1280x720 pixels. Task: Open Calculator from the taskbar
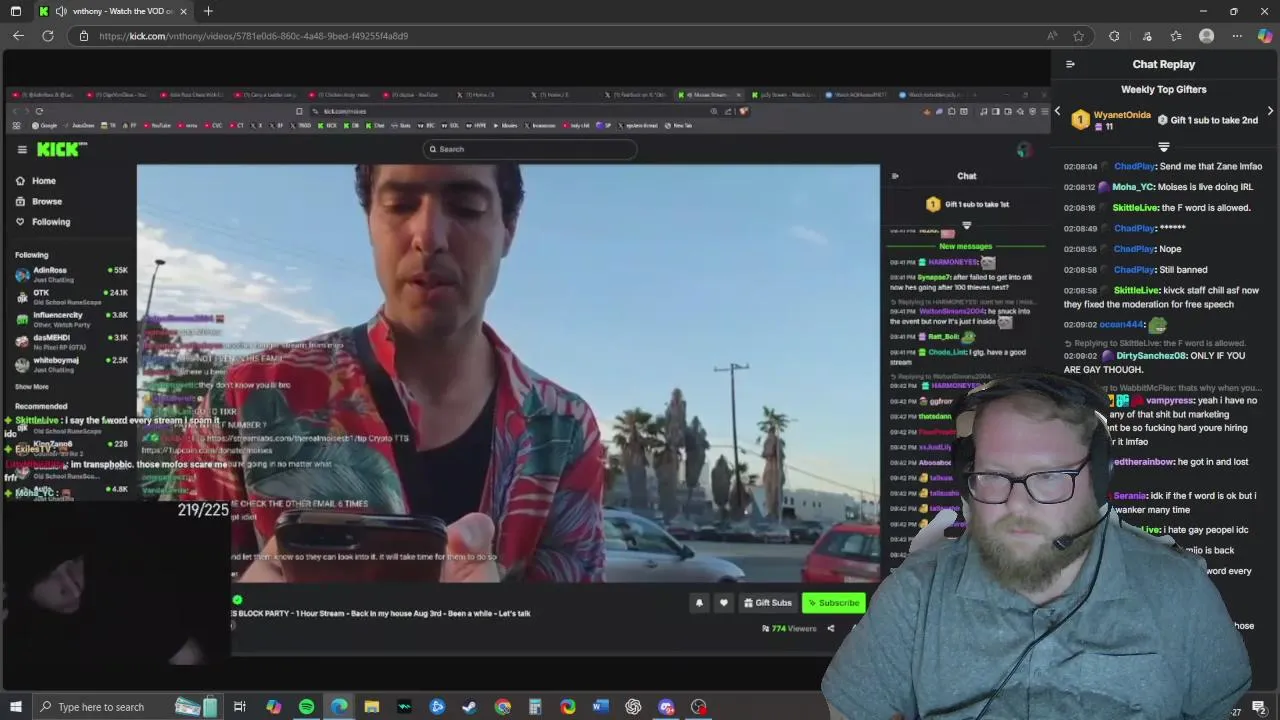point(535,707)
